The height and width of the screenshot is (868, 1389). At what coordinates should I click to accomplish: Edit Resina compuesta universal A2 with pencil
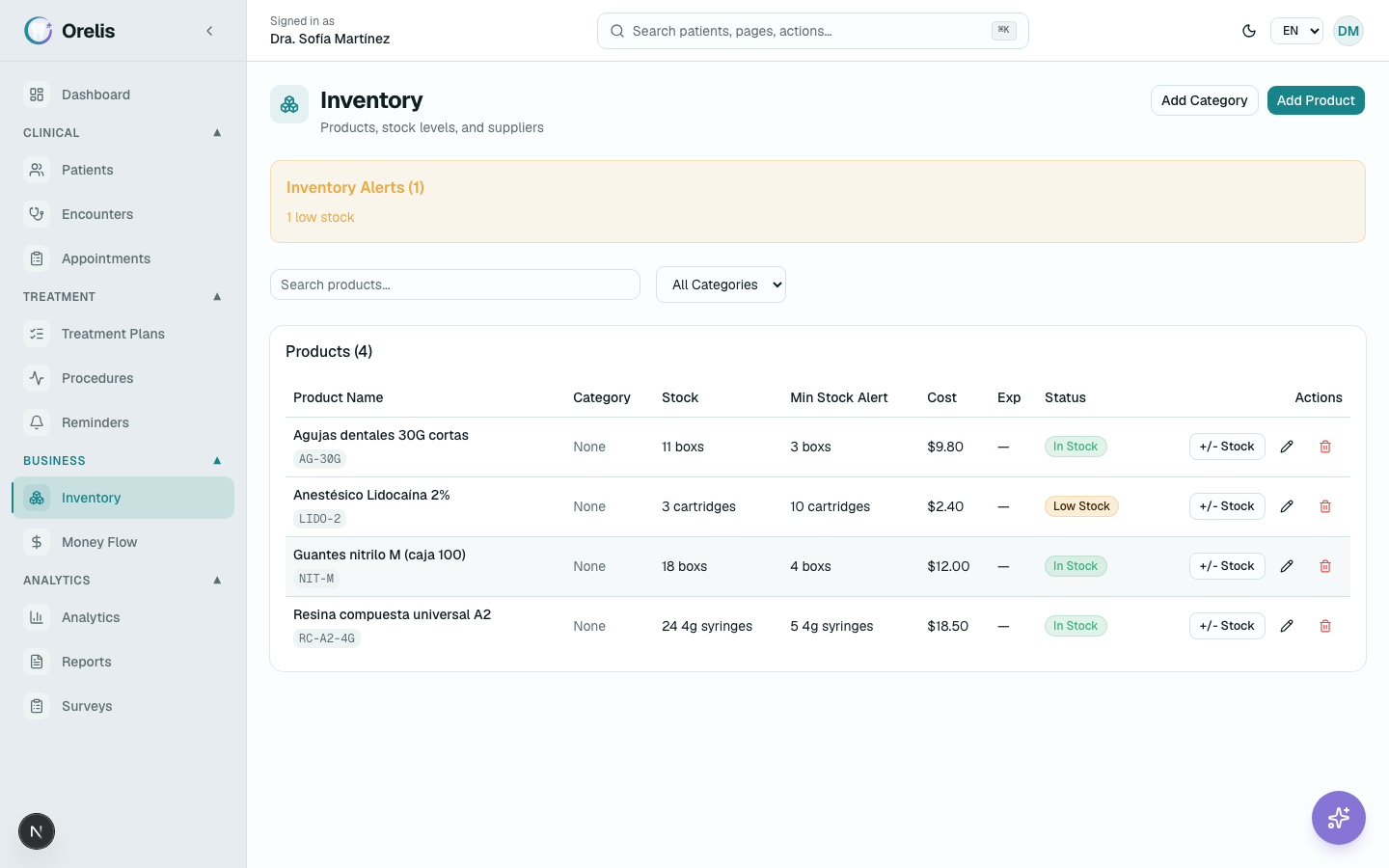click(x=1287, y=626)
